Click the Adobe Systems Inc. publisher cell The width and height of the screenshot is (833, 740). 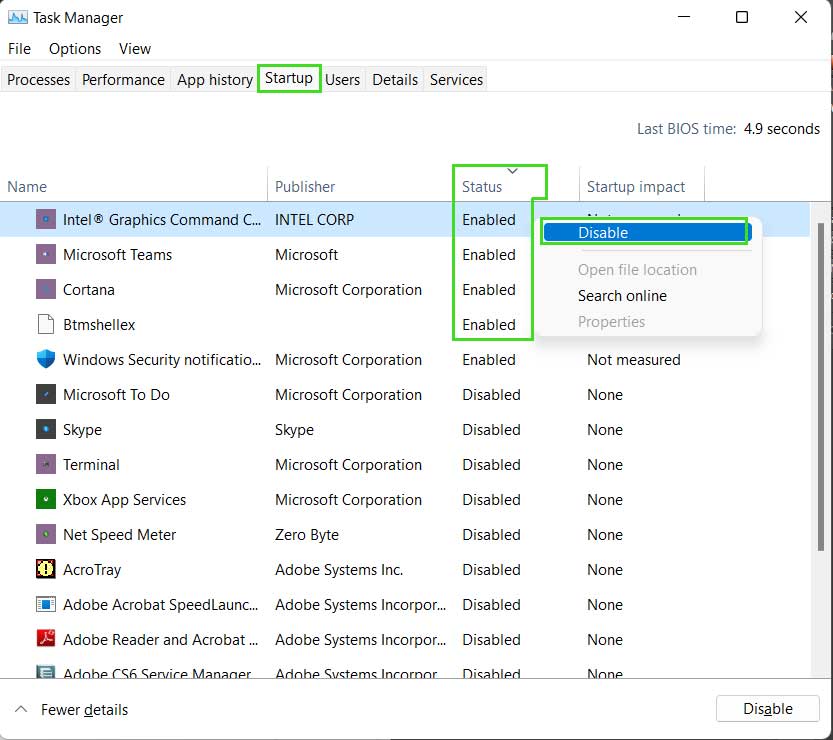tap(339, 569)
